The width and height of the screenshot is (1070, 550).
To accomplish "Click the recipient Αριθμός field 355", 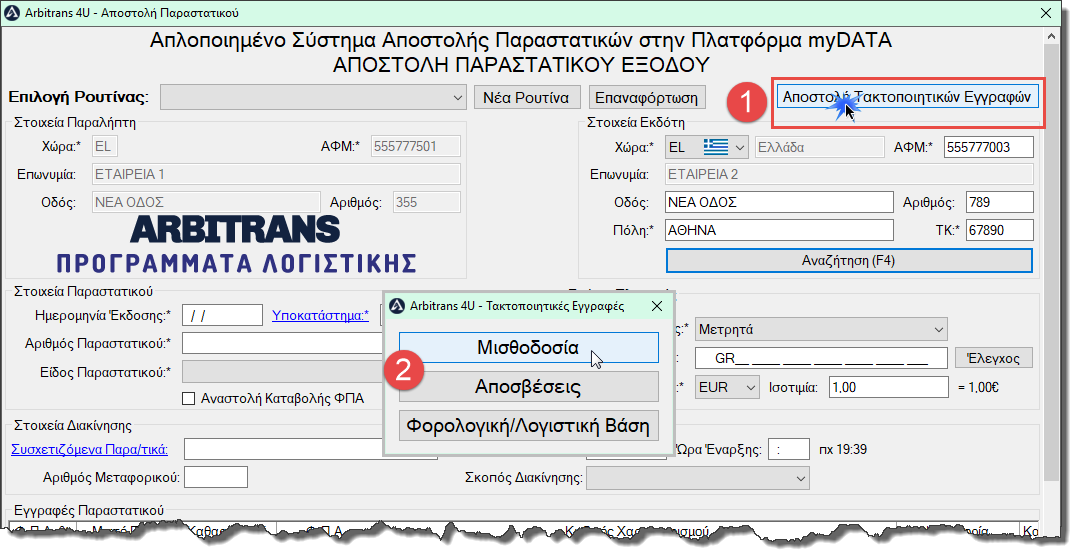I will click(426, 202).
